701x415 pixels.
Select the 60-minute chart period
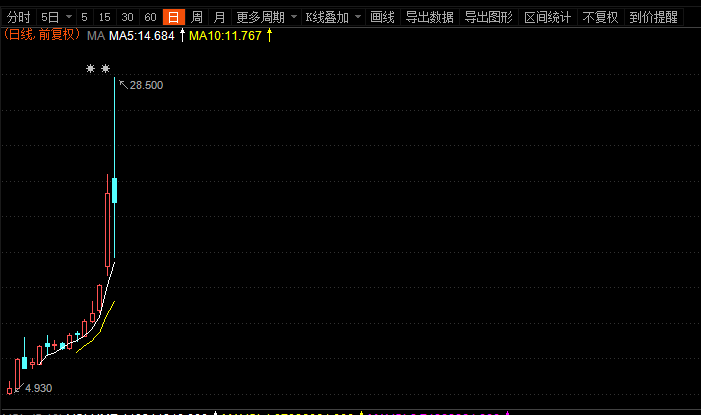pyautogui.click(x=150, y=17)
